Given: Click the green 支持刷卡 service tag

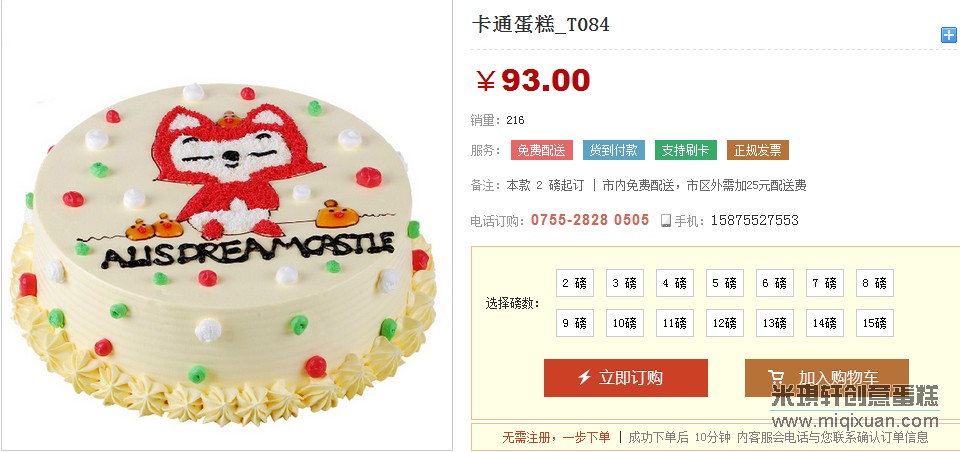Looking at the screenshot, I should [686, 150].
